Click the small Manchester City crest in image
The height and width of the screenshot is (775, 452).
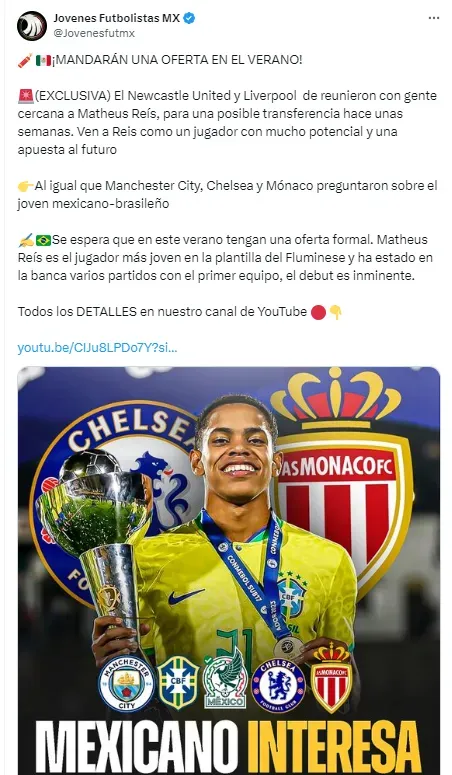[x=127, y=684]
